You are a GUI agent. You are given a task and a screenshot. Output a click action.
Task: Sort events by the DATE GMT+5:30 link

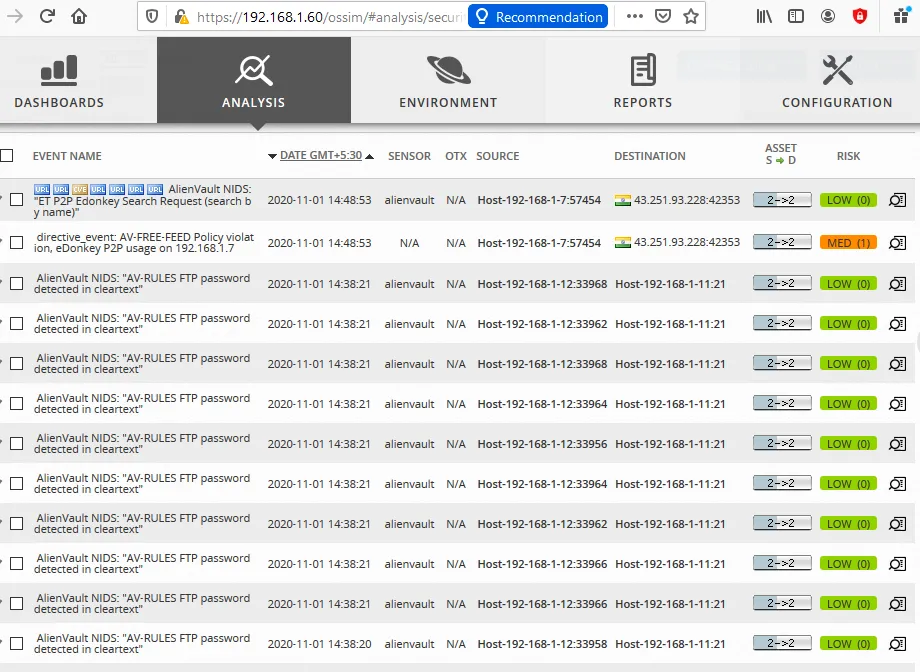[320, 156]
